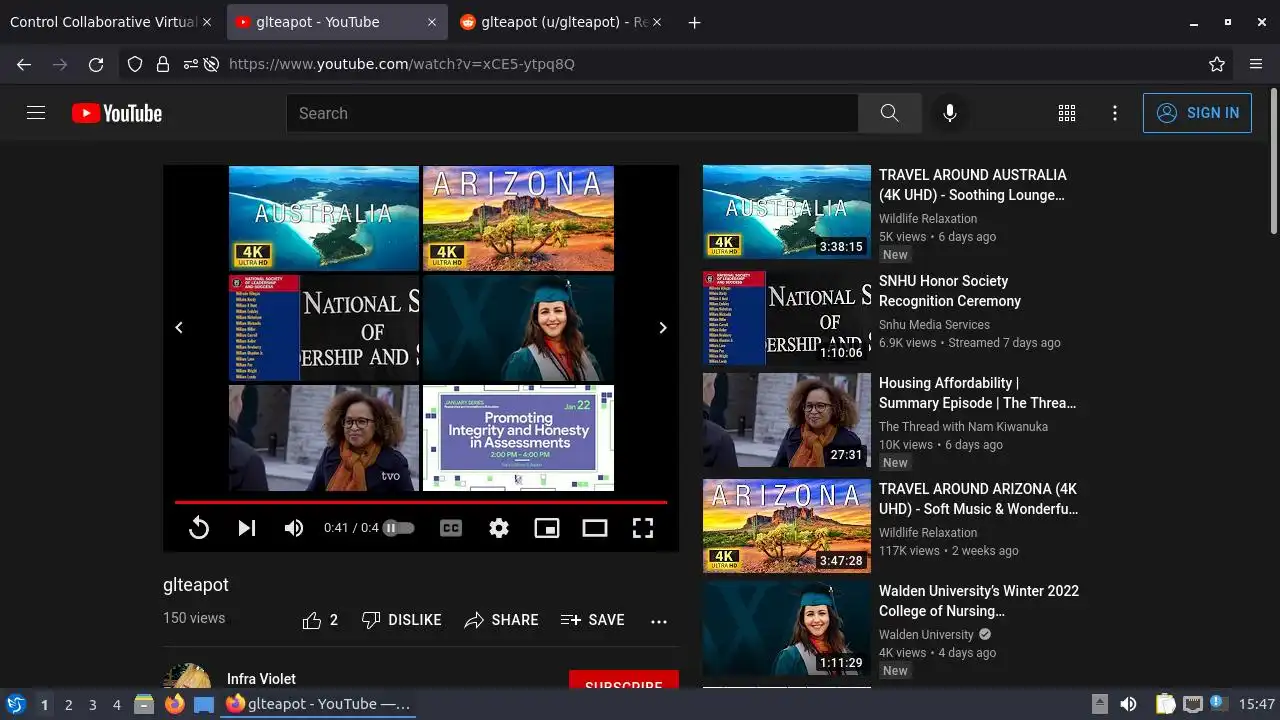Open the YouTube guide hamburger menu

(x=36, y=113)
